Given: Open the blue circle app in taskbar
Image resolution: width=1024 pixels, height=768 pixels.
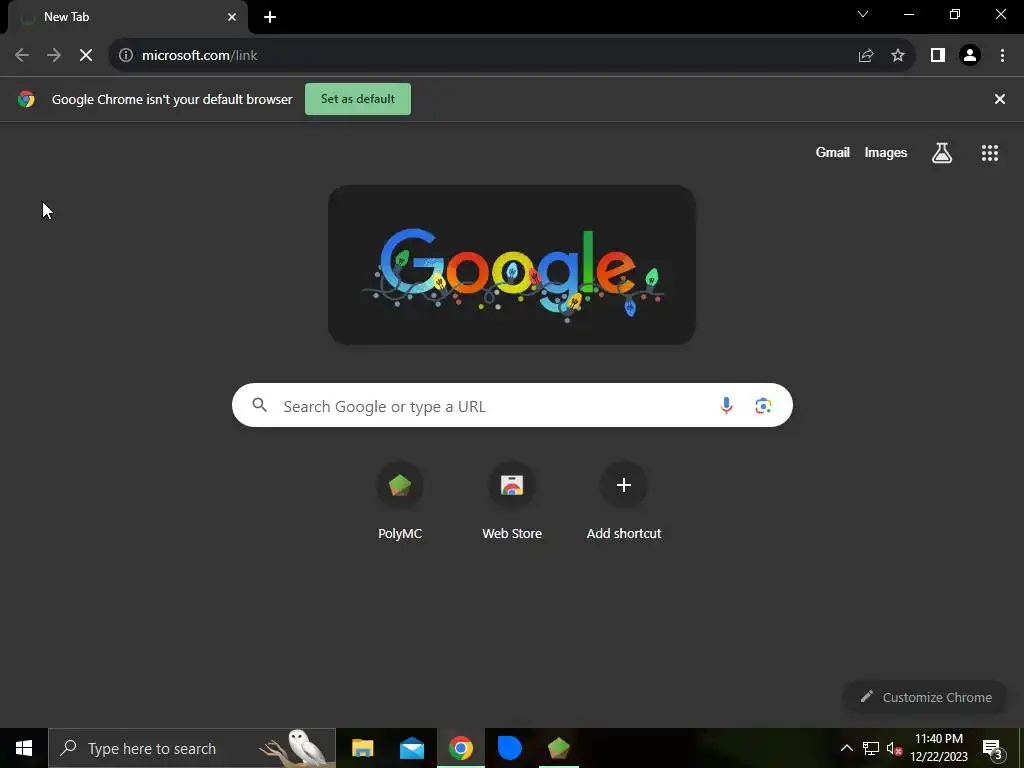Looking at the screenshot, I should pos(510,748).
